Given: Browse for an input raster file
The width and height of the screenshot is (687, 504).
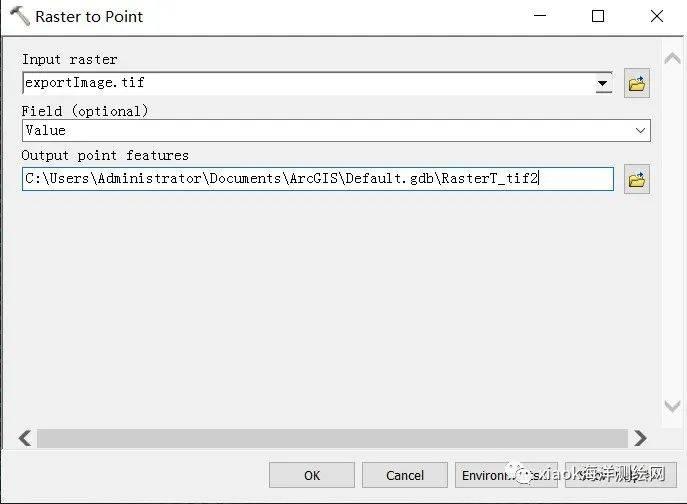Looking at the screenshot, I should pos(637,84).
